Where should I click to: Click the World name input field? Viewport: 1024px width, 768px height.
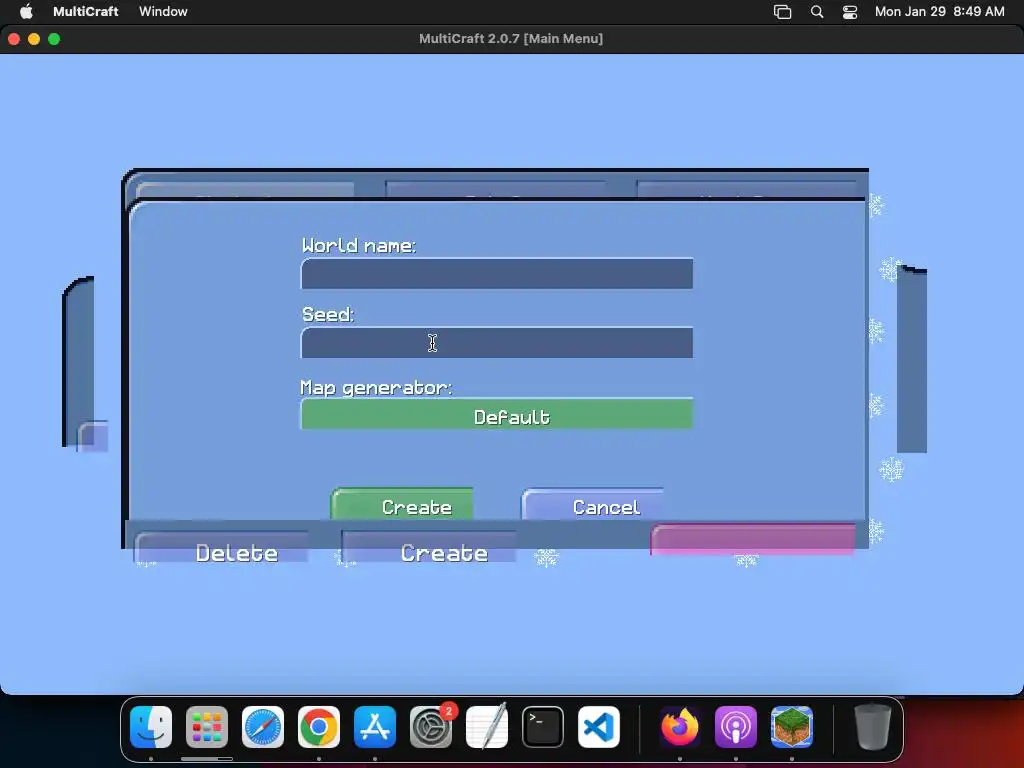[497, 274]
